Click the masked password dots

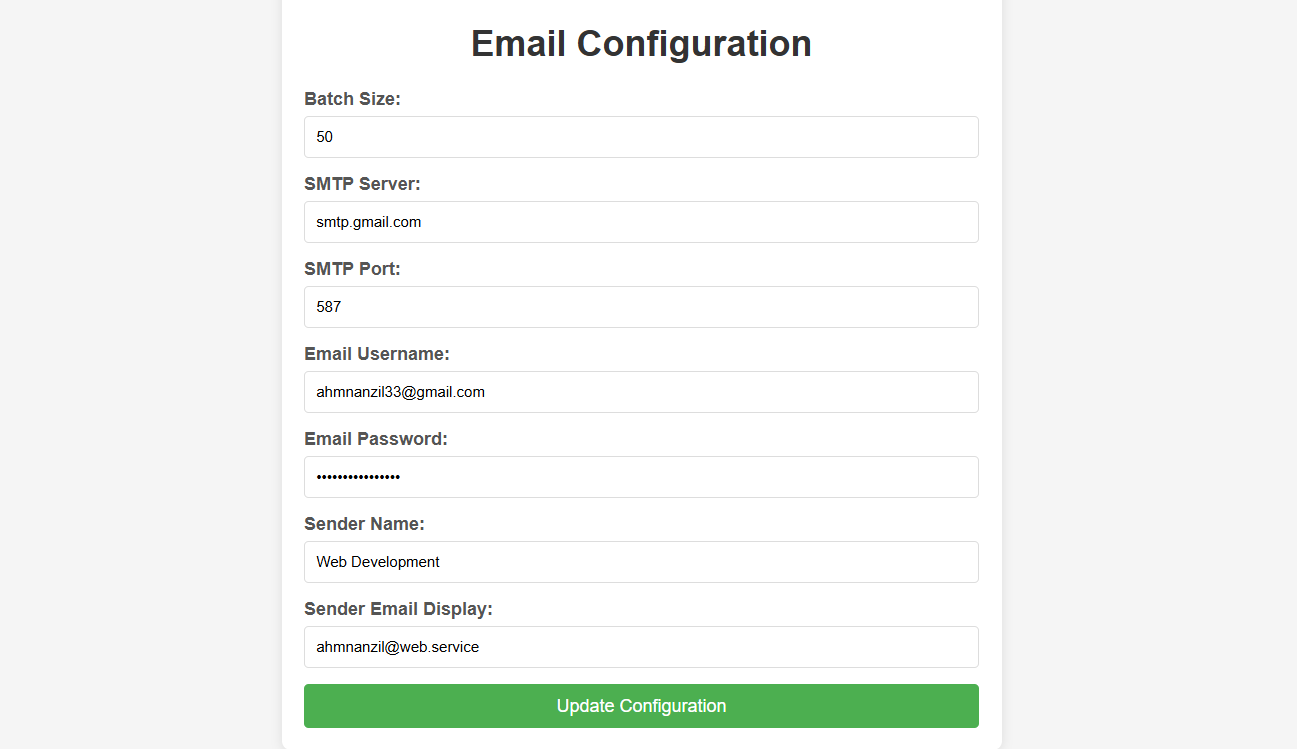(358, 477)
